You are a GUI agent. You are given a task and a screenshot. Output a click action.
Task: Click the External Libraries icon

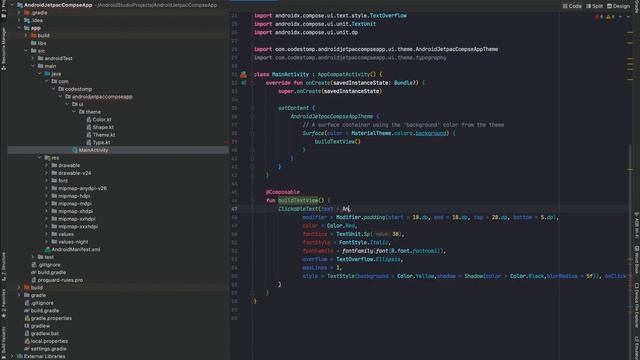pyautogui.click(x=20, y=356)
